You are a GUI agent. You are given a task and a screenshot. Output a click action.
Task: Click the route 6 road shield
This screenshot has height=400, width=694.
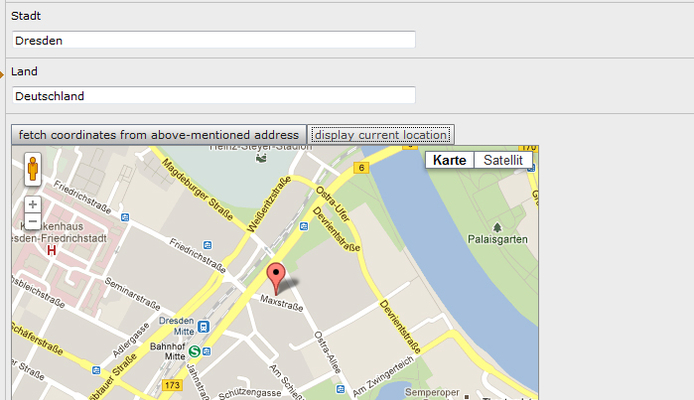[x=361, y=168]
